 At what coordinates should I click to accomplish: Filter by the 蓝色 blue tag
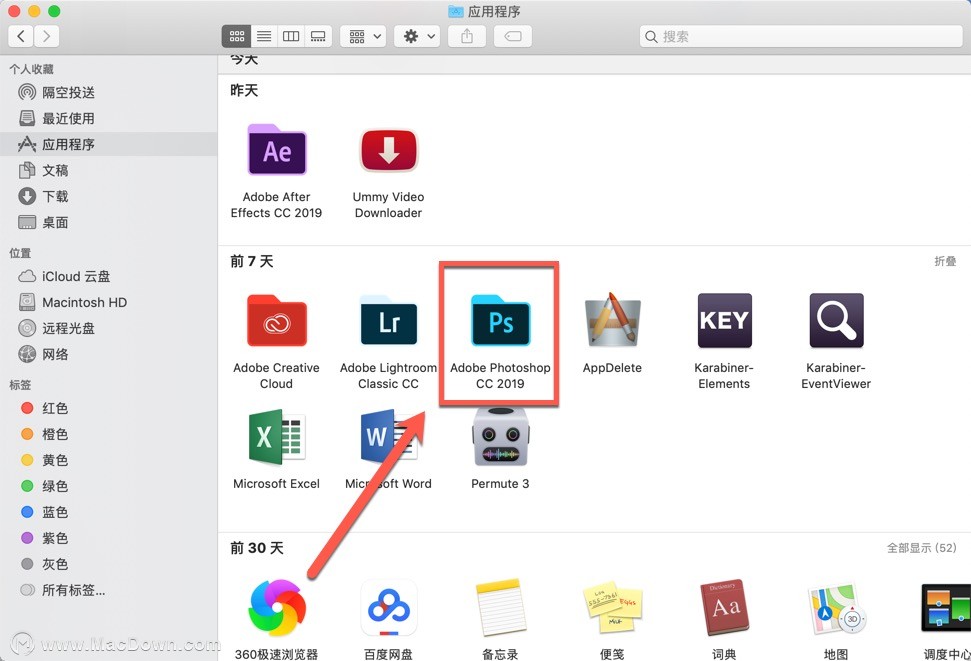[x=108, y=512]
